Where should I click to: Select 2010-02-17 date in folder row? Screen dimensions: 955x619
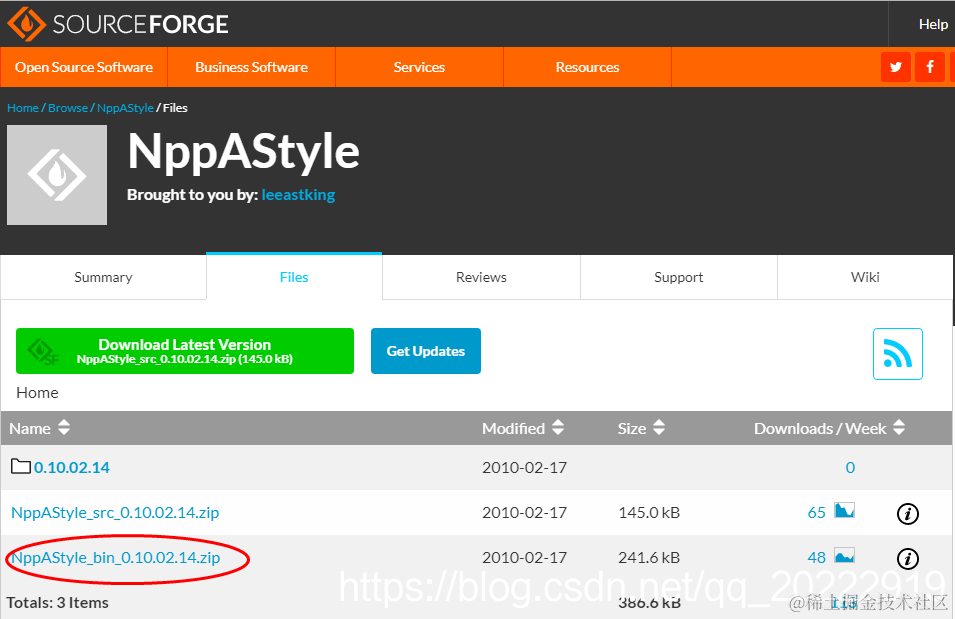[524, 467]
